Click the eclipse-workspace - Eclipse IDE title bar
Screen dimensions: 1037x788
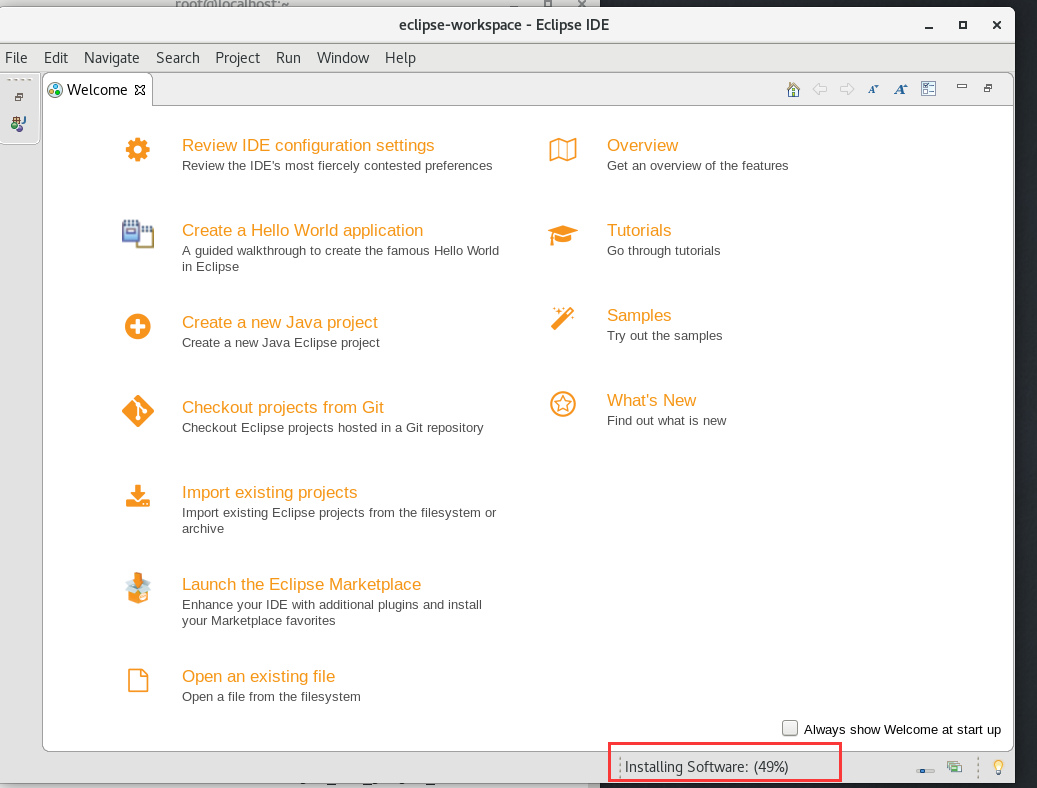(503, 25)
